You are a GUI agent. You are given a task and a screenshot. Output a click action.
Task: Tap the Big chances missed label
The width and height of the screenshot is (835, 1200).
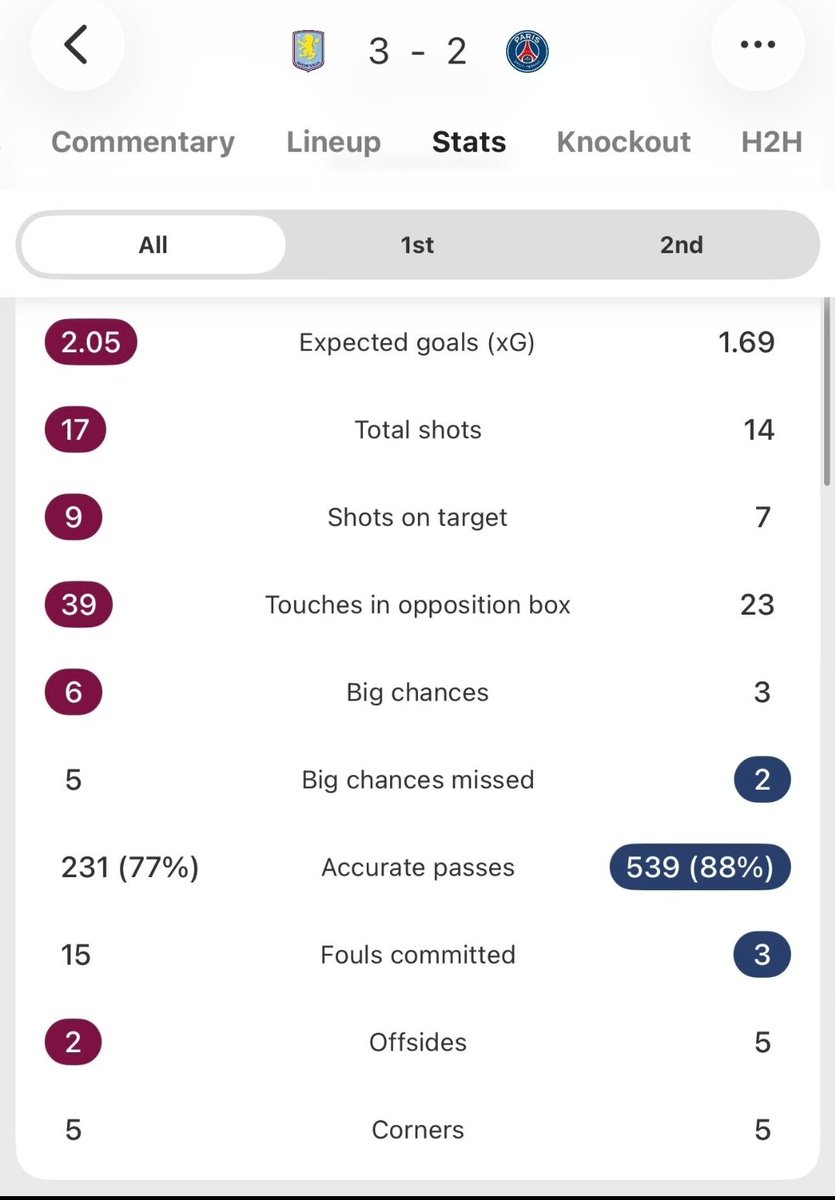click(x=418, y=780)
